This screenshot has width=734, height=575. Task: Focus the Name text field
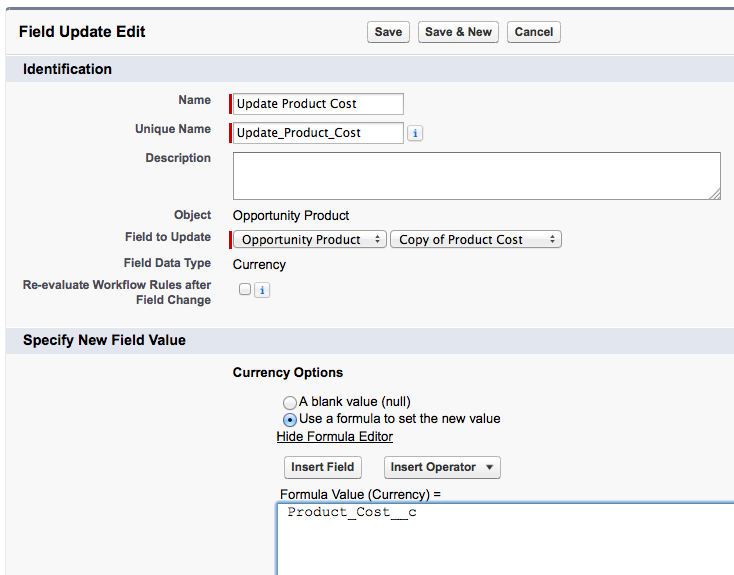(x=318, y=104)
